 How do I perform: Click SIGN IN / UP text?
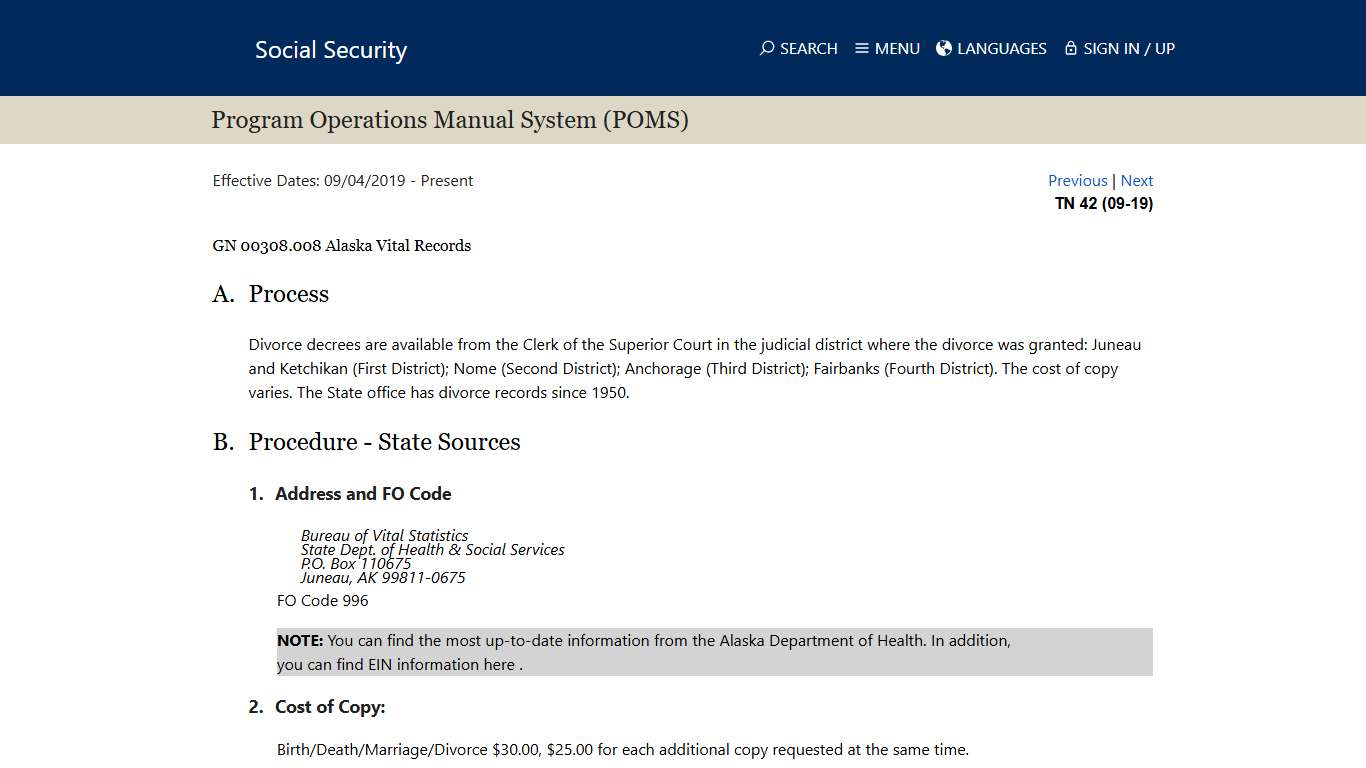coord(1129,48)
